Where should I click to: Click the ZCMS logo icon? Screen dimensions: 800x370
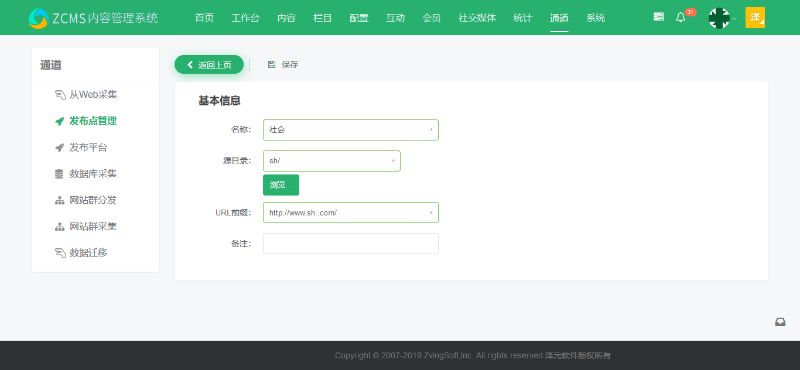click(38, 18)
